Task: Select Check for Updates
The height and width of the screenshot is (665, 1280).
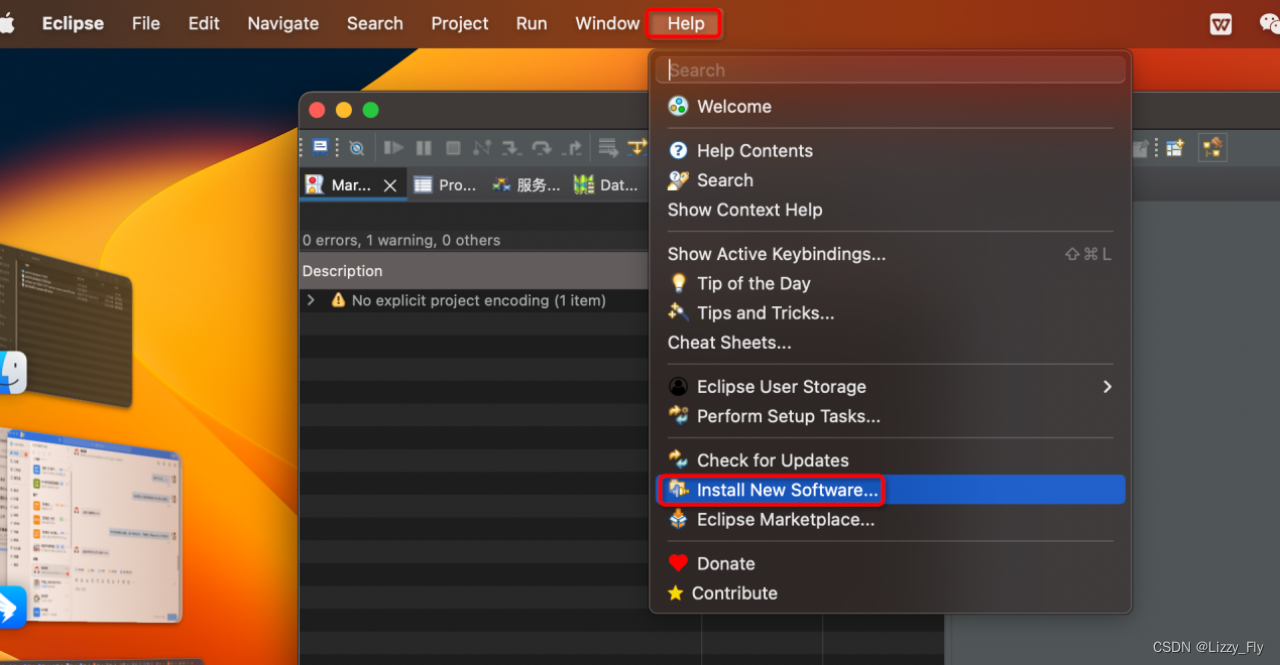Action: 890,460
